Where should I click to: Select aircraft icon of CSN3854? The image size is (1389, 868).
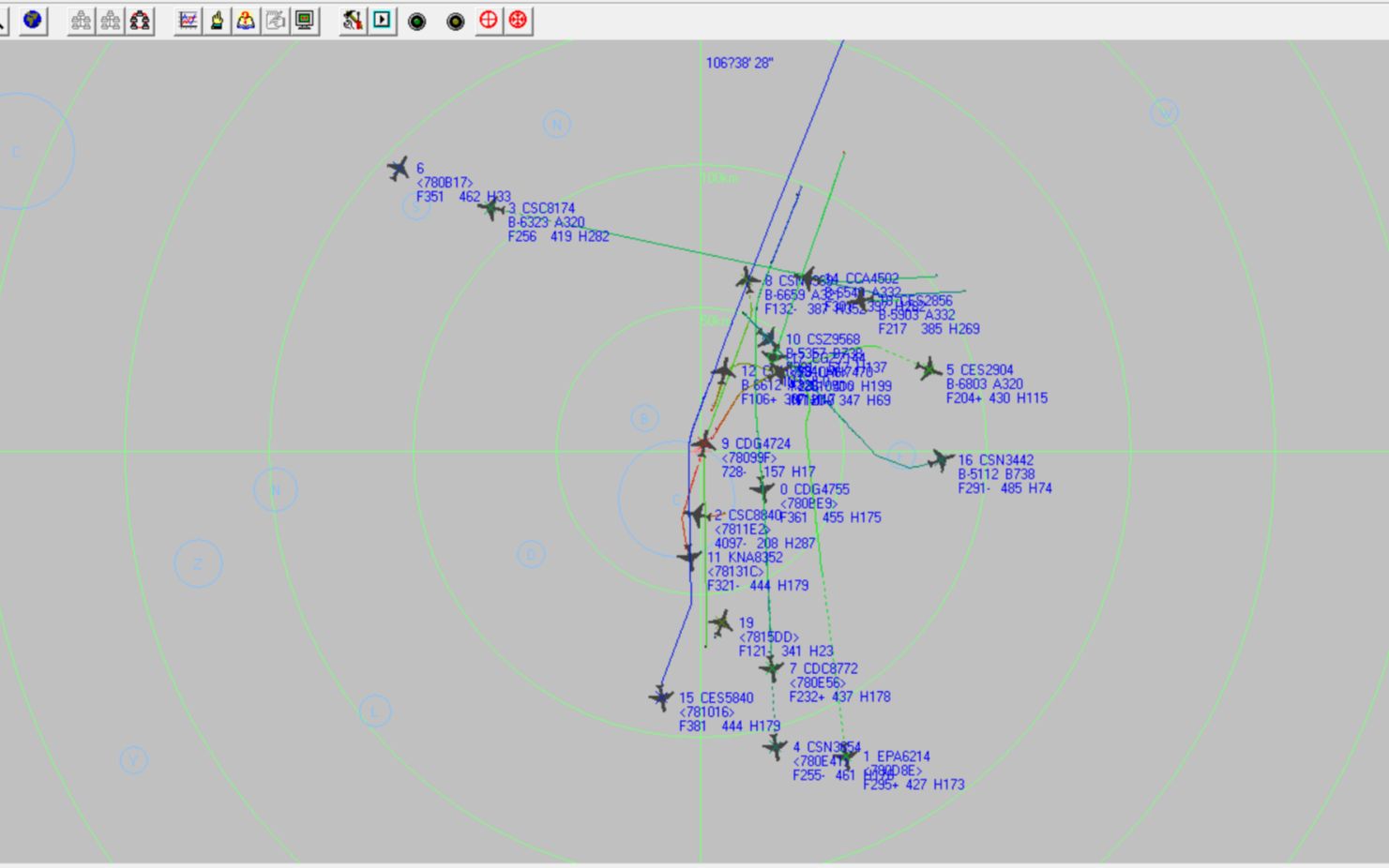(775, 747)
